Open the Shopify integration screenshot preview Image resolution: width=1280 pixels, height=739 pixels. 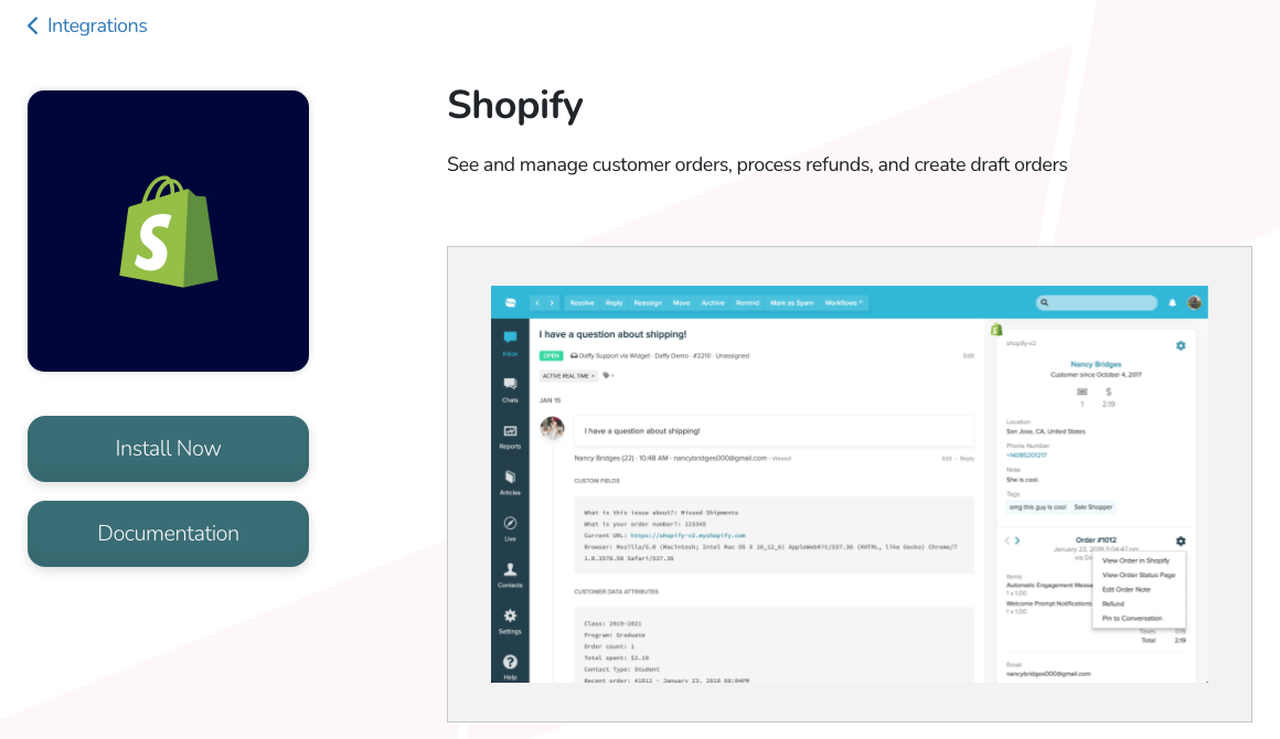849,484
